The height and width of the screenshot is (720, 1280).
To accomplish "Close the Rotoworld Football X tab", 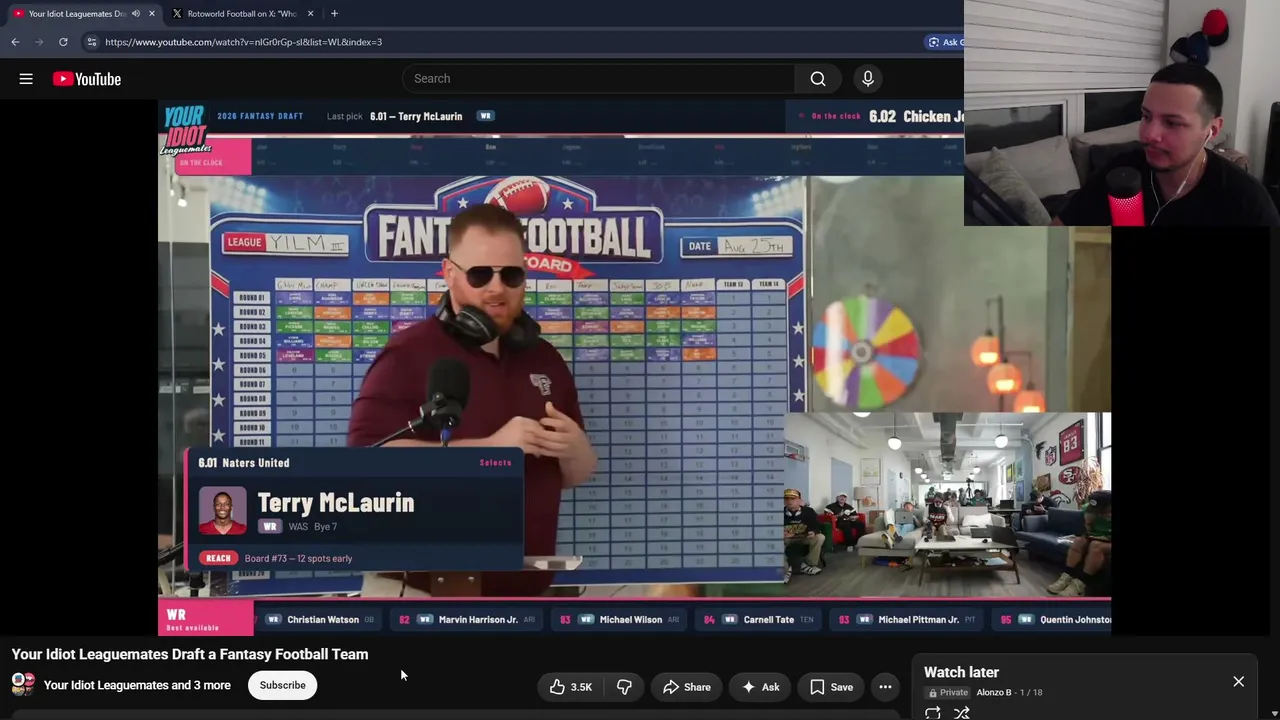I will coord(310,14).
